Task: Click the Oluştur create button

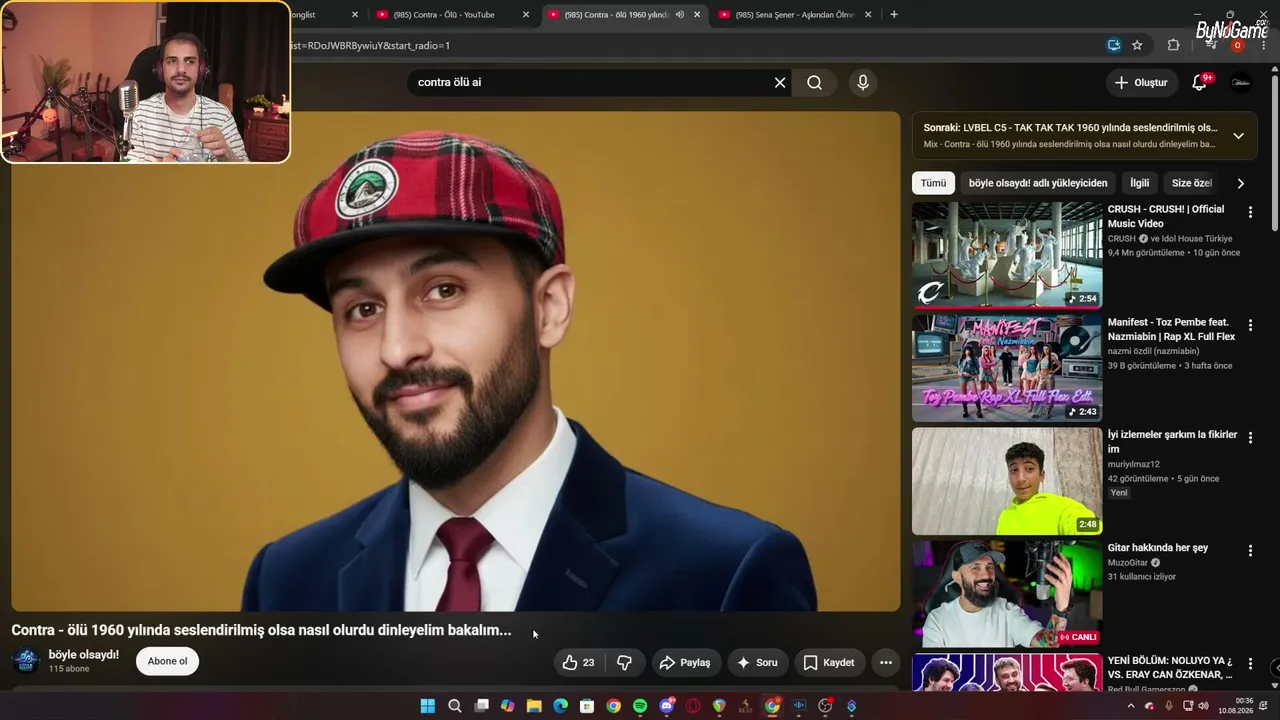Action: 1141,83
